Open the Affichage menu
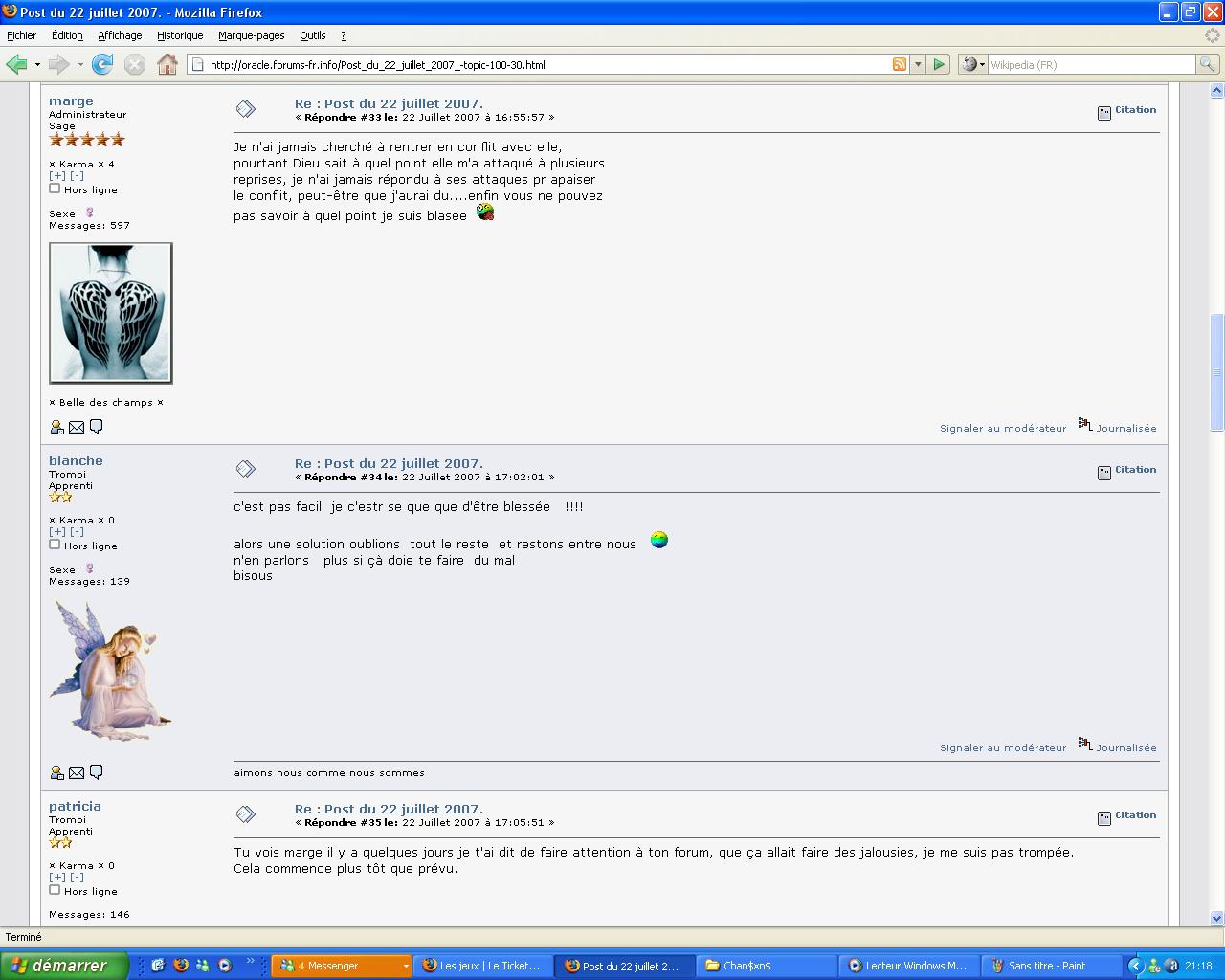The height and width of the screenshot is (980, 1225). click(x=120, y=35)
